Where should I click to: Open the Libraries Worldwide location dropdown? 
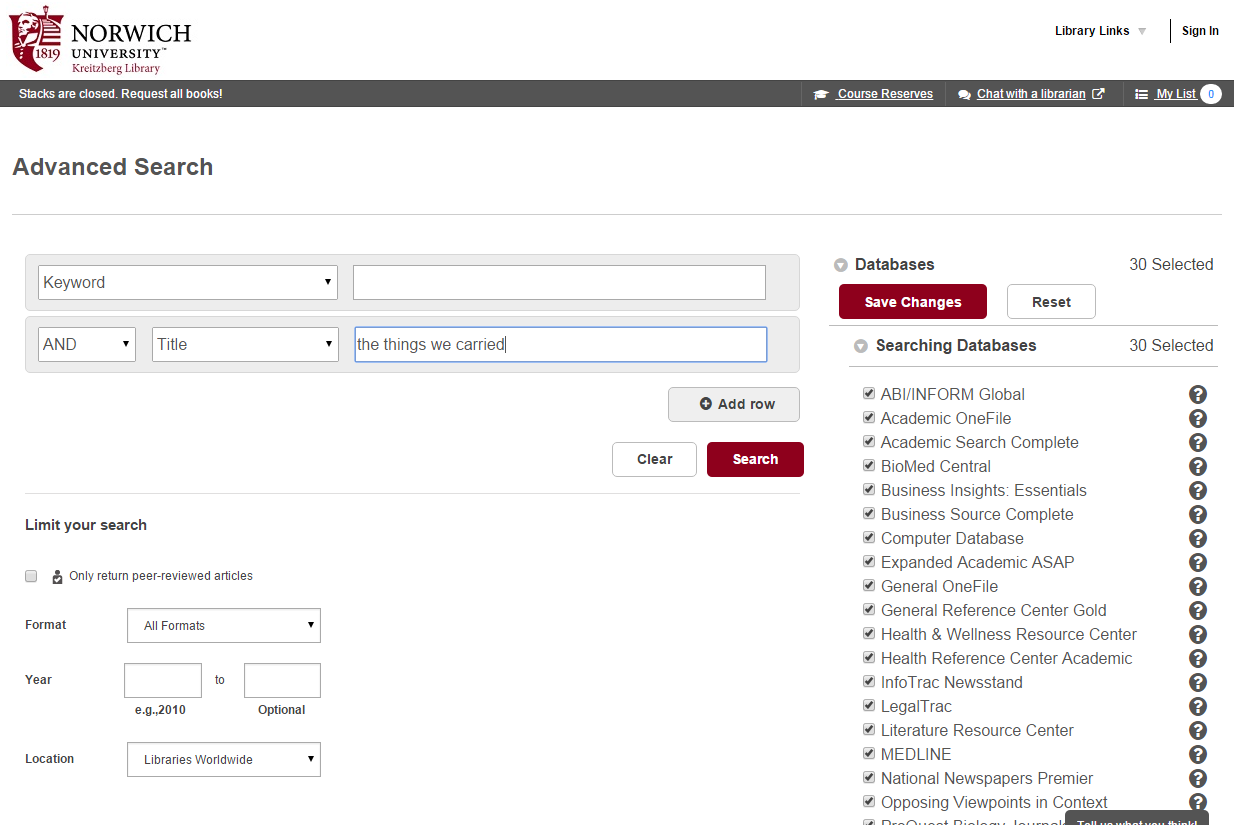[223, 759]
